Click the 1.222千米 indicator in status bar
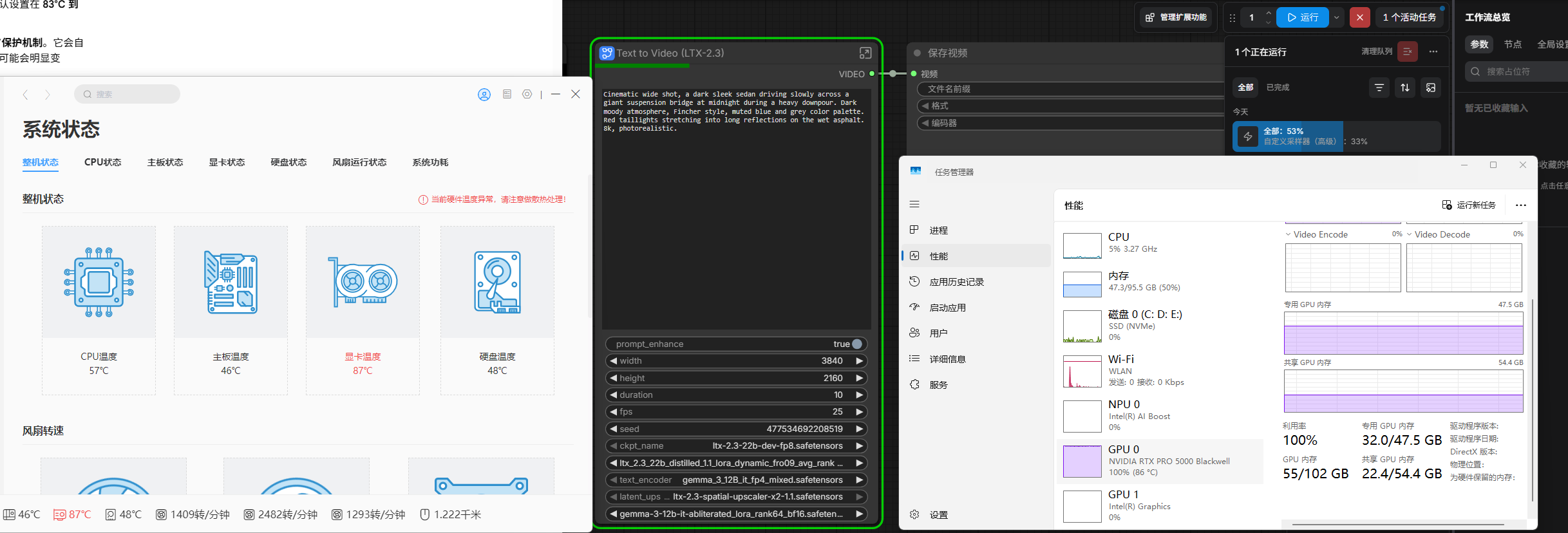This screenshot has width=1568, height=533. 451,514
